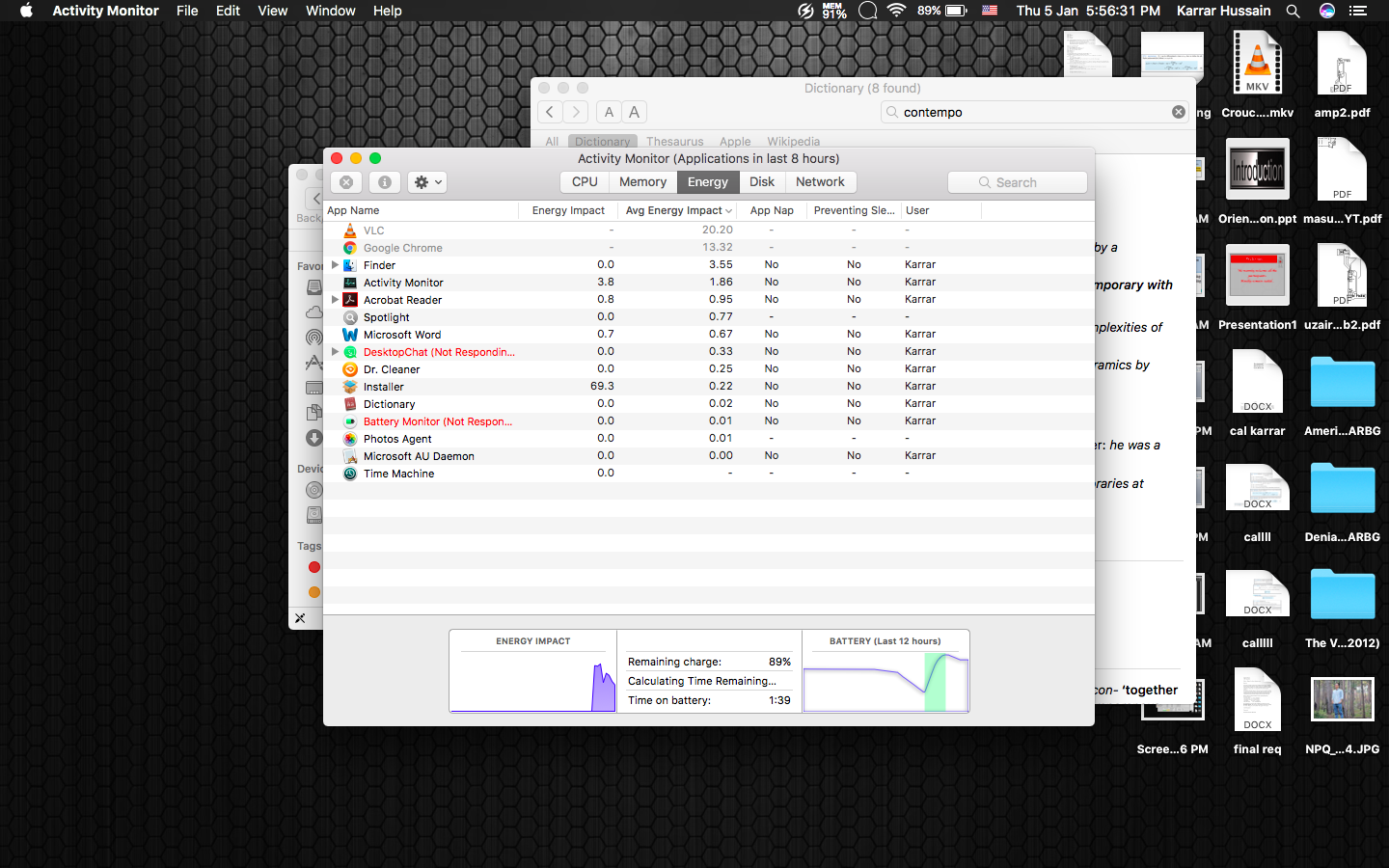1389x868 pixels.
Task: Decrease font size in Dictionary window
Action: tap(609, 112)
